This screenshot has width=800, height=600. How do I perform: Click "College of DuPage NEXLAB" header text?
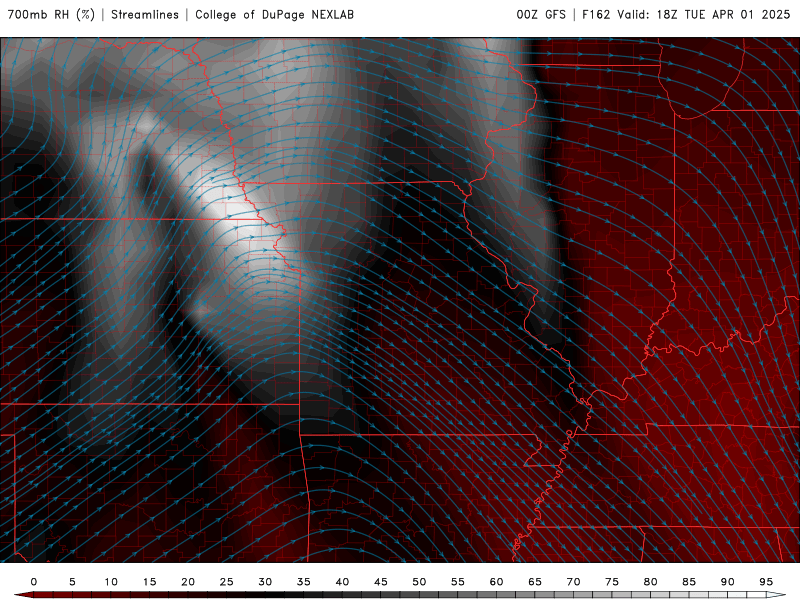(x=274, y=14)
